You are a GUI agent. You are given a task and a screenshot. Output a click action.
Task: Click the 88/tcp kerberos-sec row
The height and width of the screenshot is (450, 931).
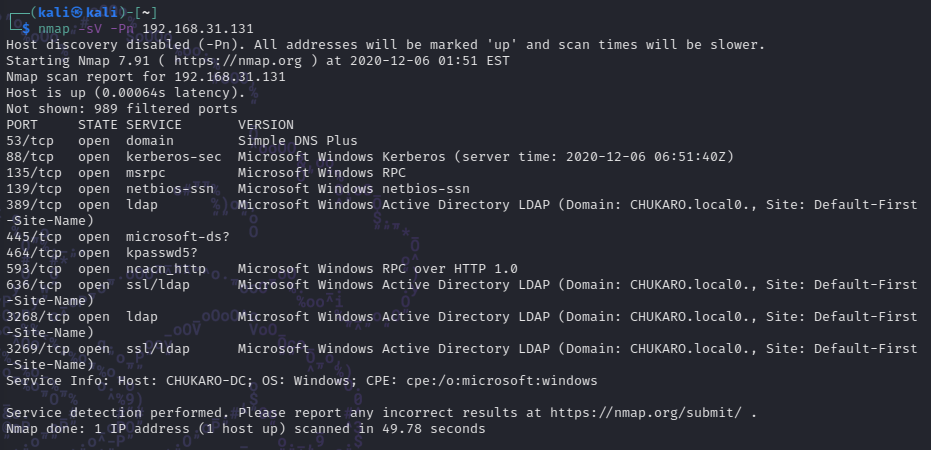370,157
